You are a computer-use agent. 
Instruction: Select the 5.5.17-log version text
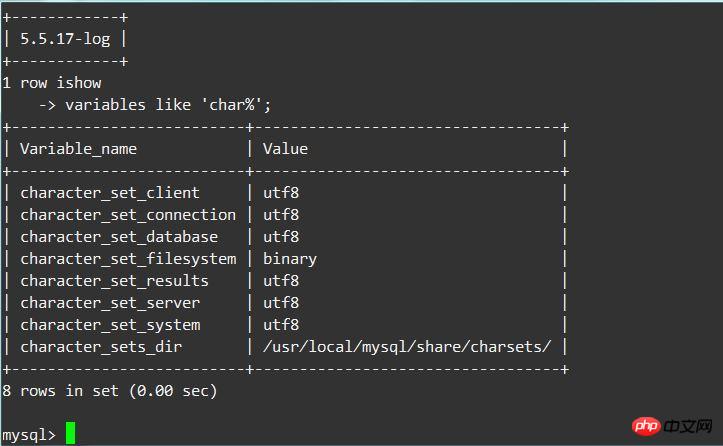point(65,39)
